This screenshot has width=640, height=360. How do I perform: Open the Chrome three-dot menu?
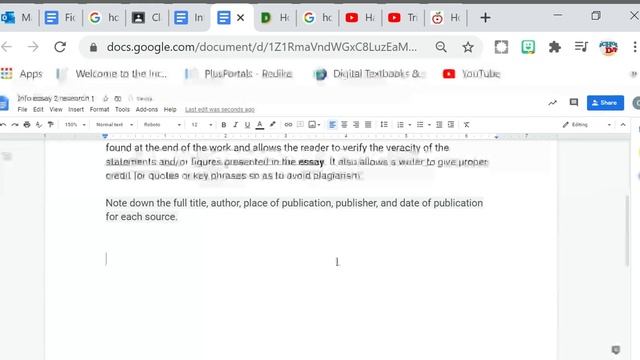(x=635, y=47)
